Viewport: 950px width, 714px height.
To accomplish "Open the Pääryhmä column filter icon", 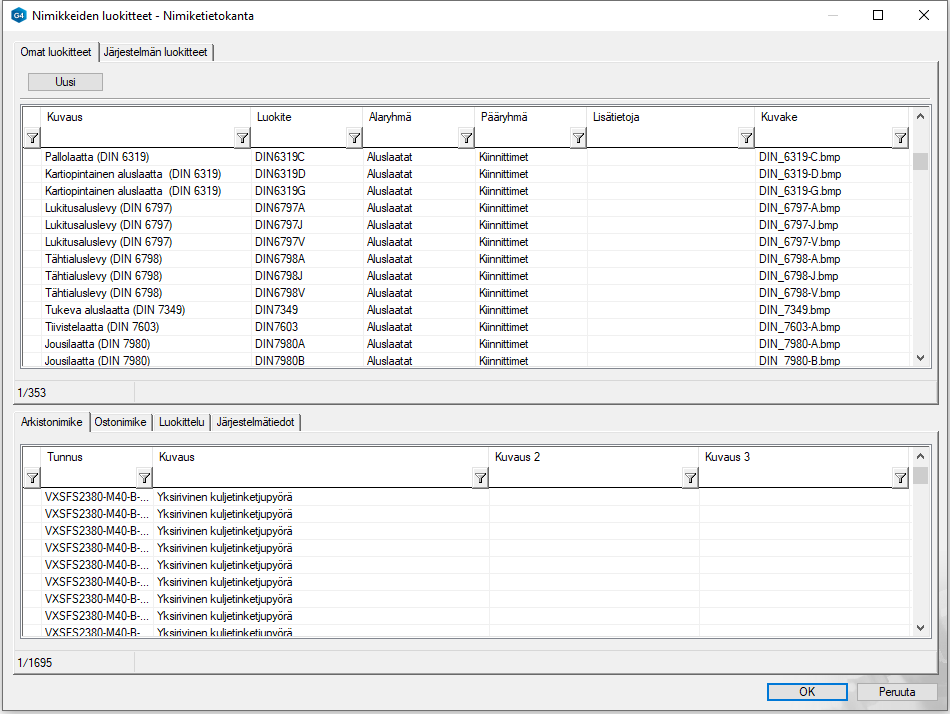I will (x=578, y=138).
